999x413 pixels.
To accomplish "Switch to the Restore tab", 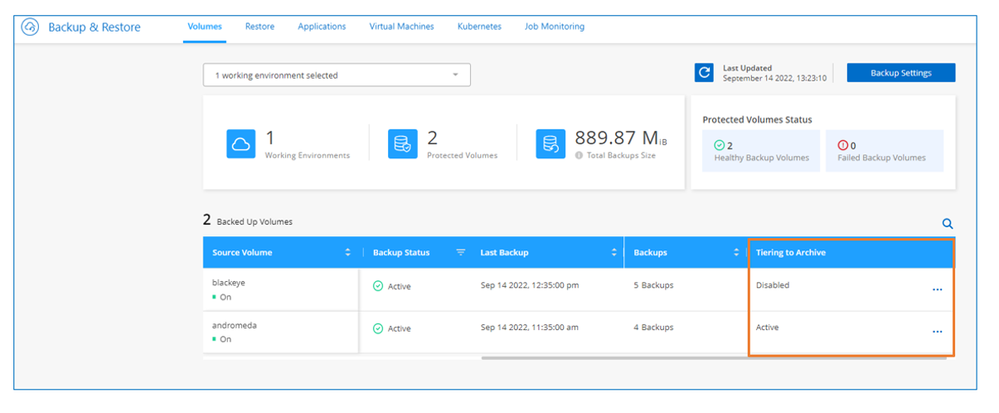I will tap(260, 27).
